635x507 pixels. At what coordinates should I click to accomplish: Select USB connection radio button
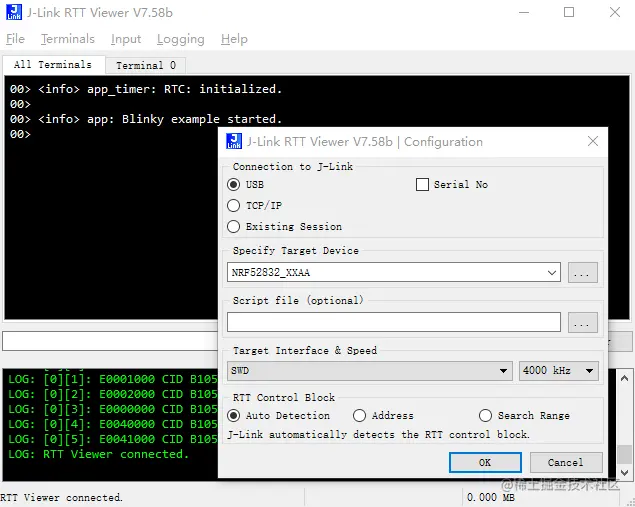[x=234, y=185]
